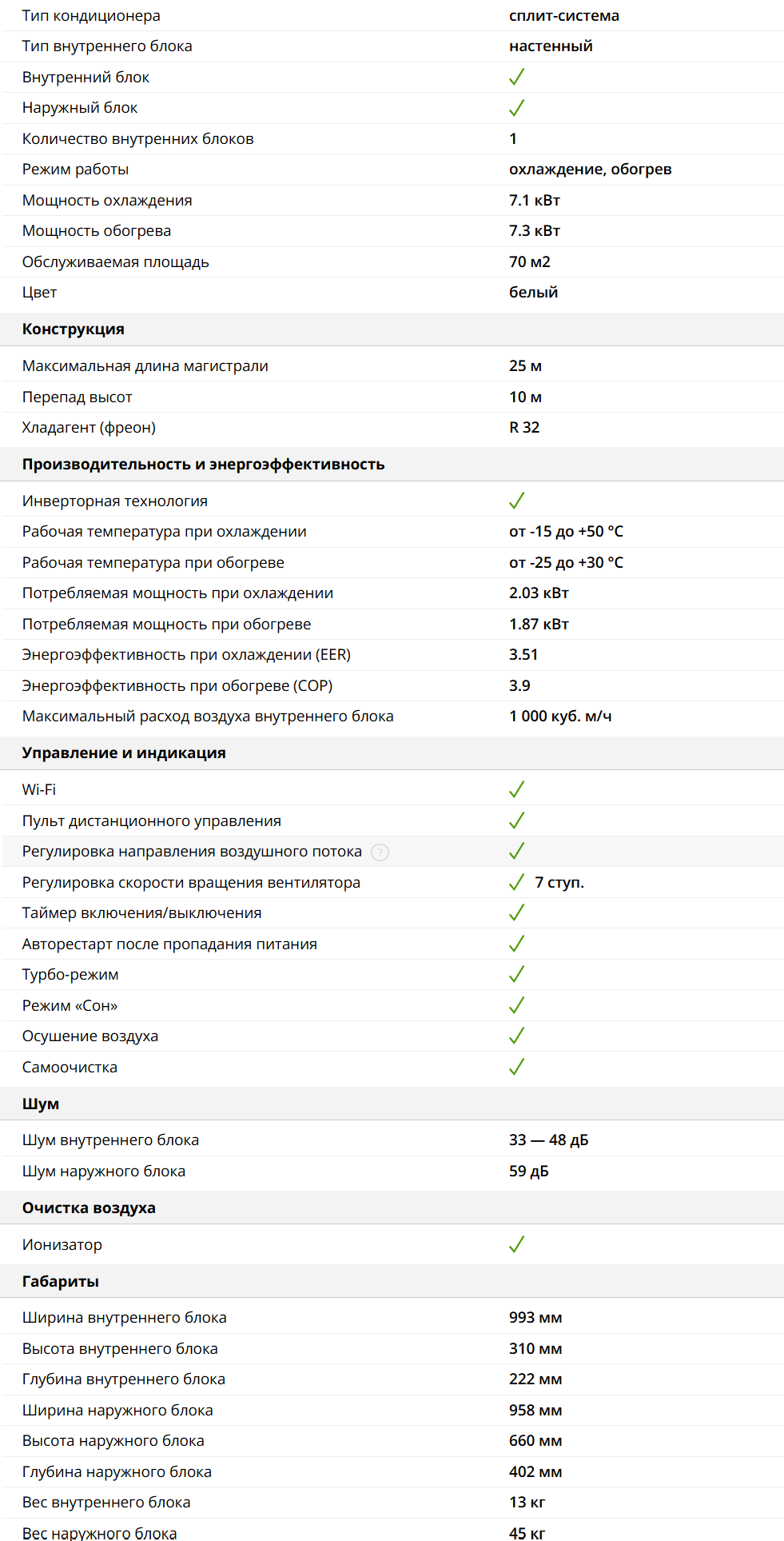This screenshot has height=1541, width=784.
Task: Click the Ионизатор checkmark icon
Action: [517, 1244]
